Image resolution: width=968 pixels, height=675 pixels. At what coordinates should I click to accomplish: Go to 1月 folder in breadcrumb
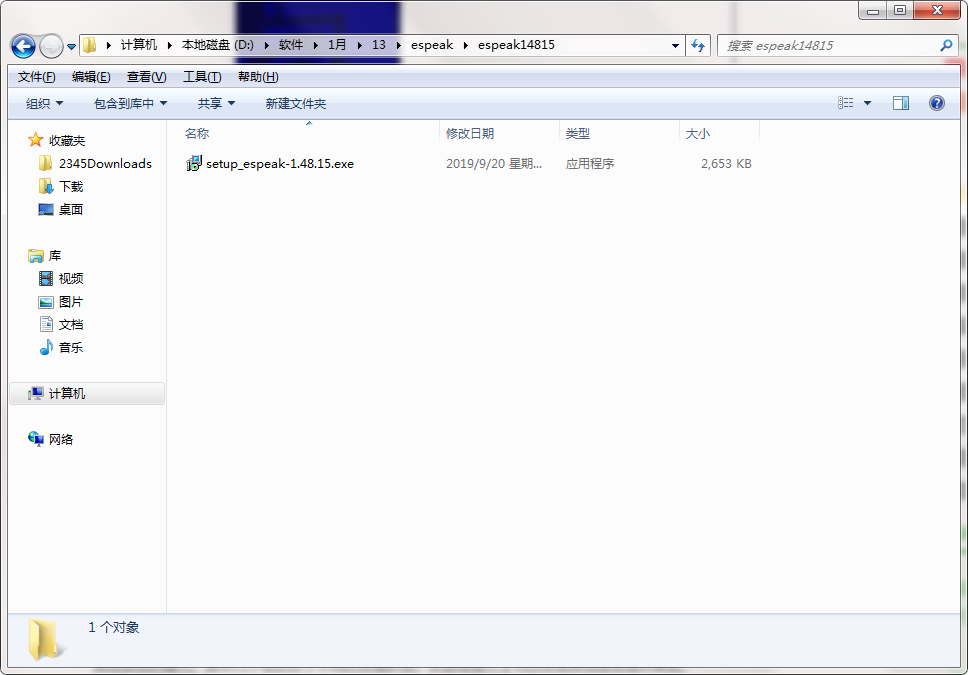336,45
